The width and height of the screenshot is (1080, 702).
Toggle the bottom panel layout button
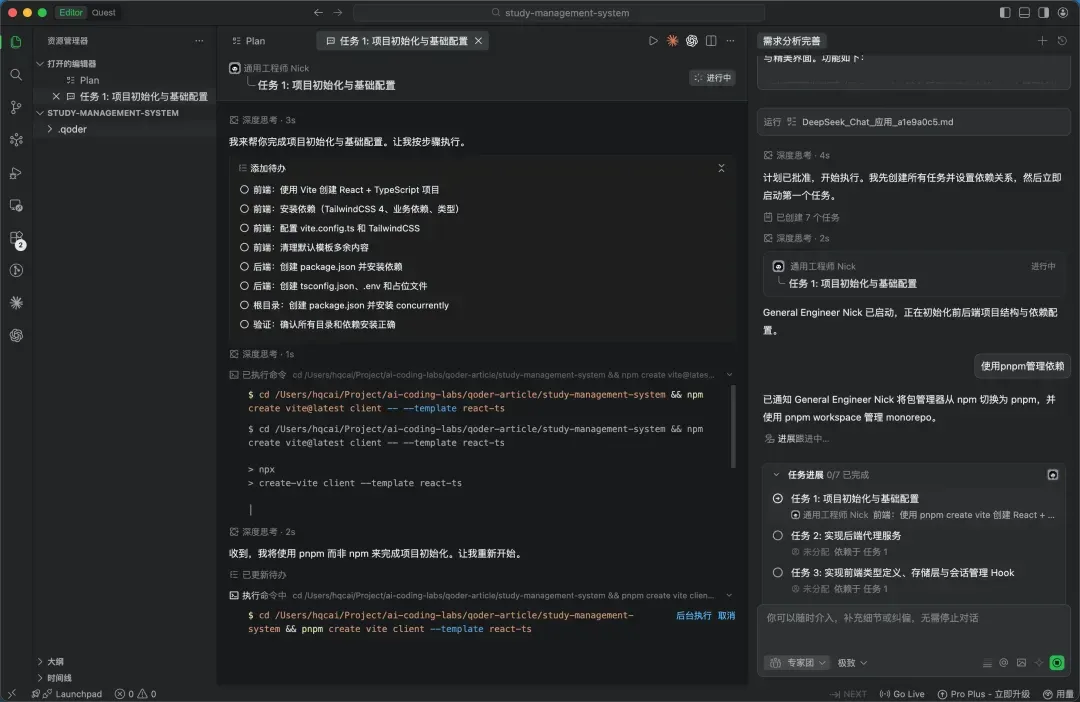(1024, 13)
